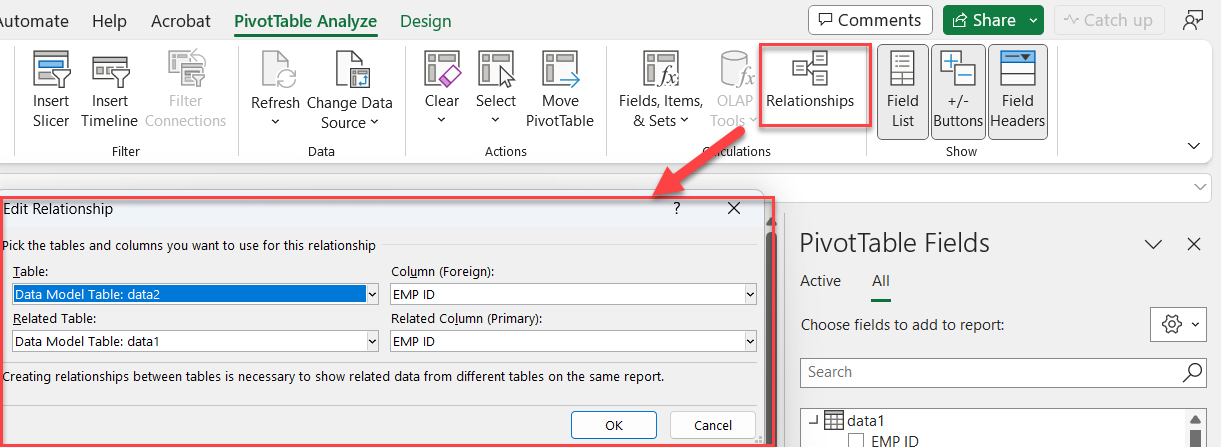Screen dimensions: 1221x447
Task: Click the Clear PivotTable icon
Action: click(x=441, y=69)
